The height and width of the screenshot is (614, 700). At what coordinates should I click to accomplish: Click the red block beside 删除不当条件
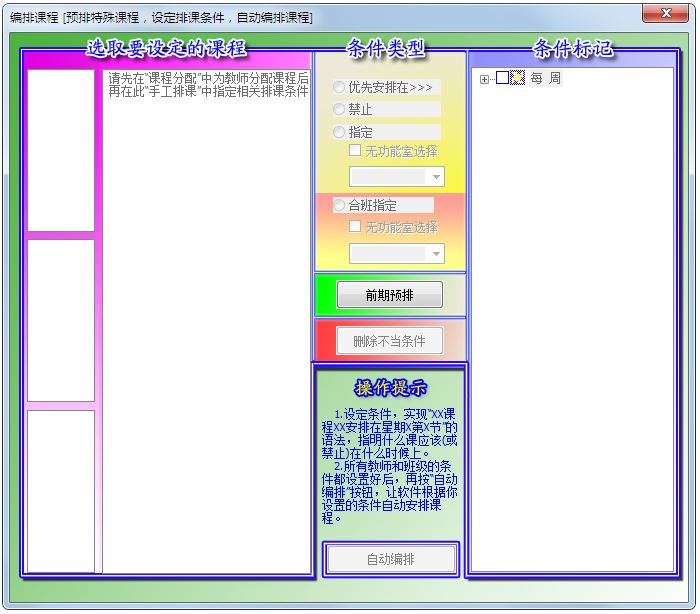(325, 341)
